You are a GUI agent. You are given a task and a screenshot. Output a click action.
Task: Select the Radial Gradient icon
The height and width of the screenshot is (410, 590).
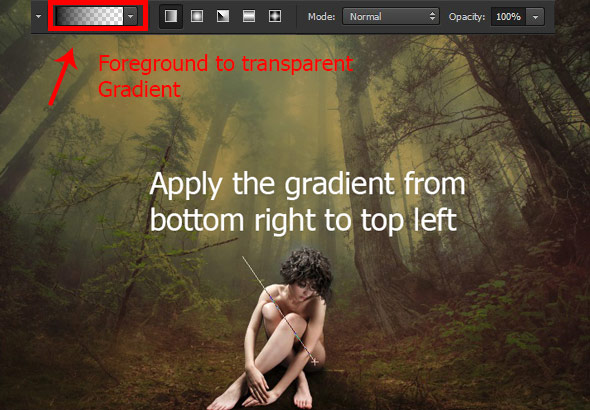[197, 17]
